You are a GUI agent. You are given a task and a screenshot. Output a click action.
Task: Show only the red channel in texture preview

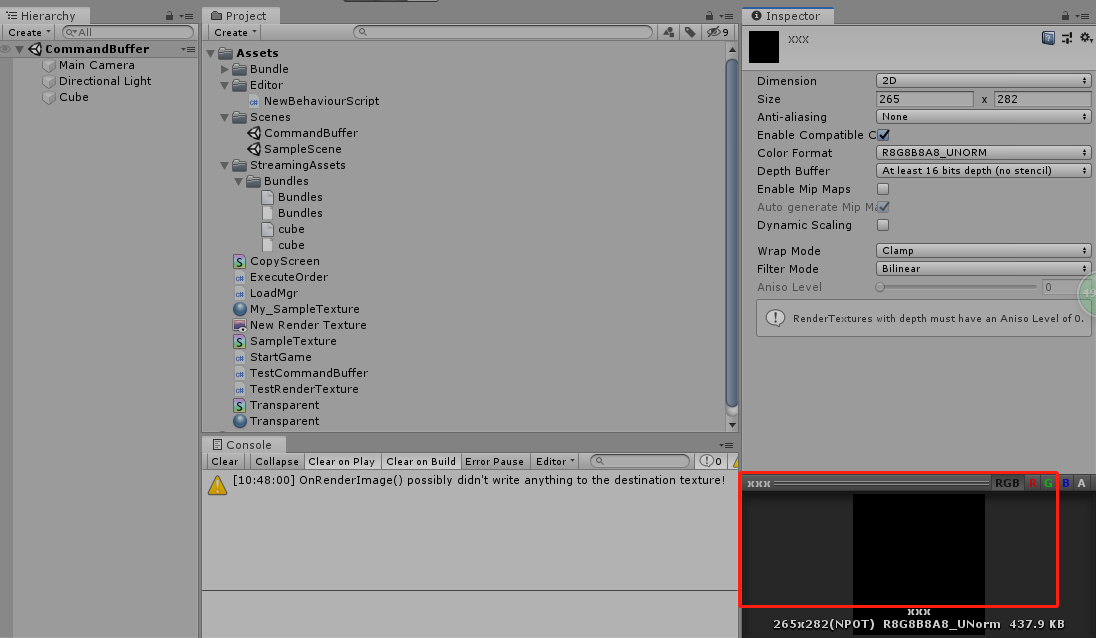[1033, 482]
